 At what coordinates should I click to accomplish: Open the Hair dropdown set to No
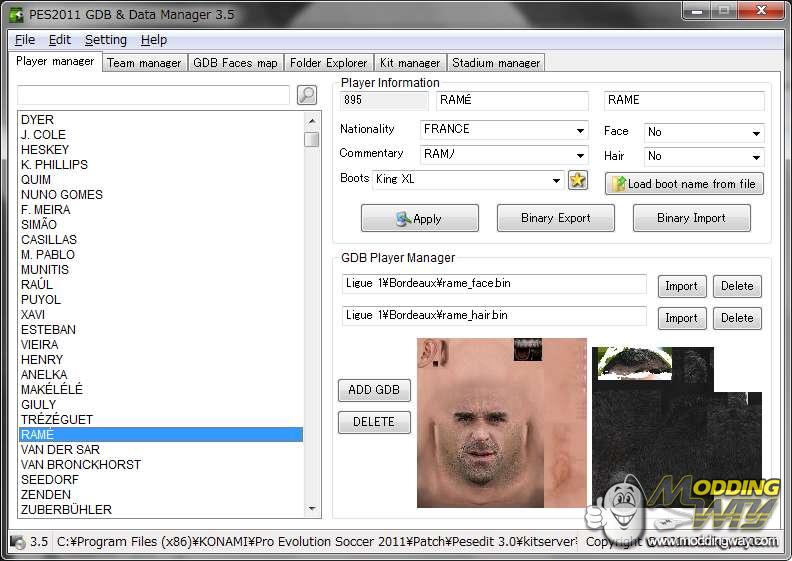[757, 157]
